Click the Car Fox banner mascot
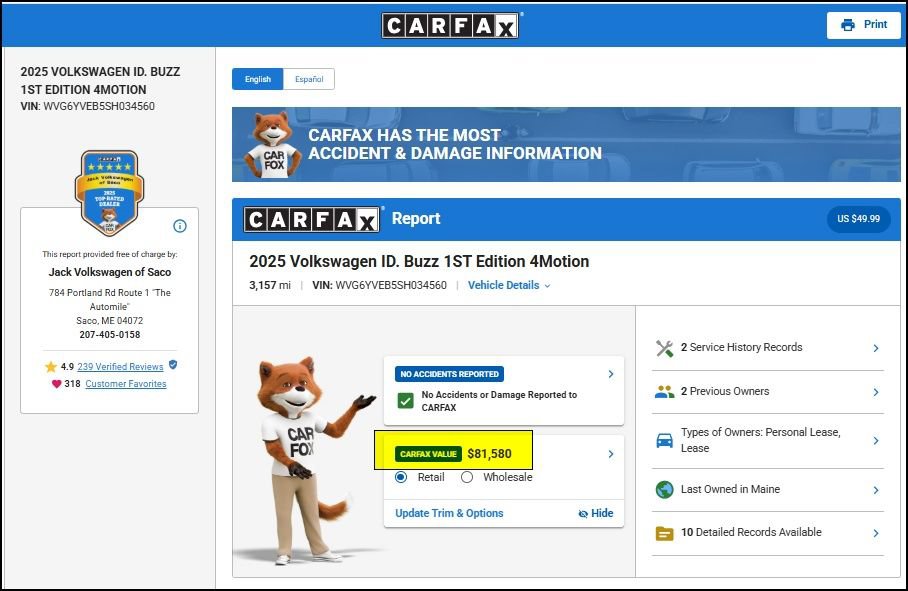908x591 pixels. 272,144
